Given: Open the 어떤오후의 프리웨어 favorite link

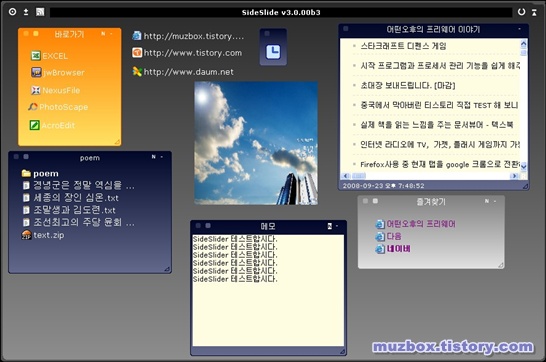Looking at the screenshot, I should (x=415, y=224).
